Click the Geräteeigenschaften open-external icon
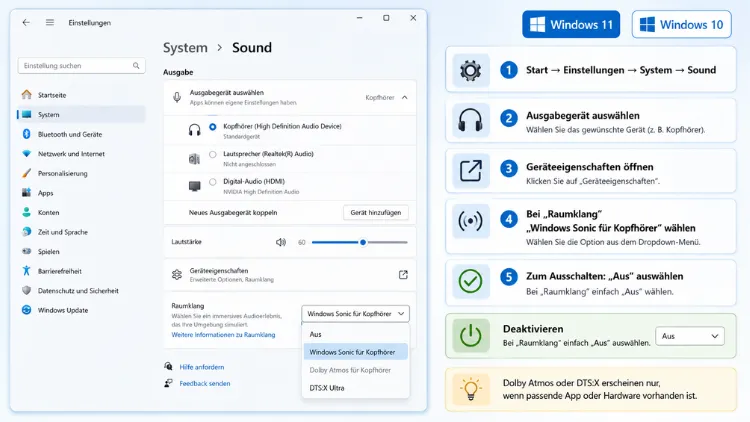 403,275
